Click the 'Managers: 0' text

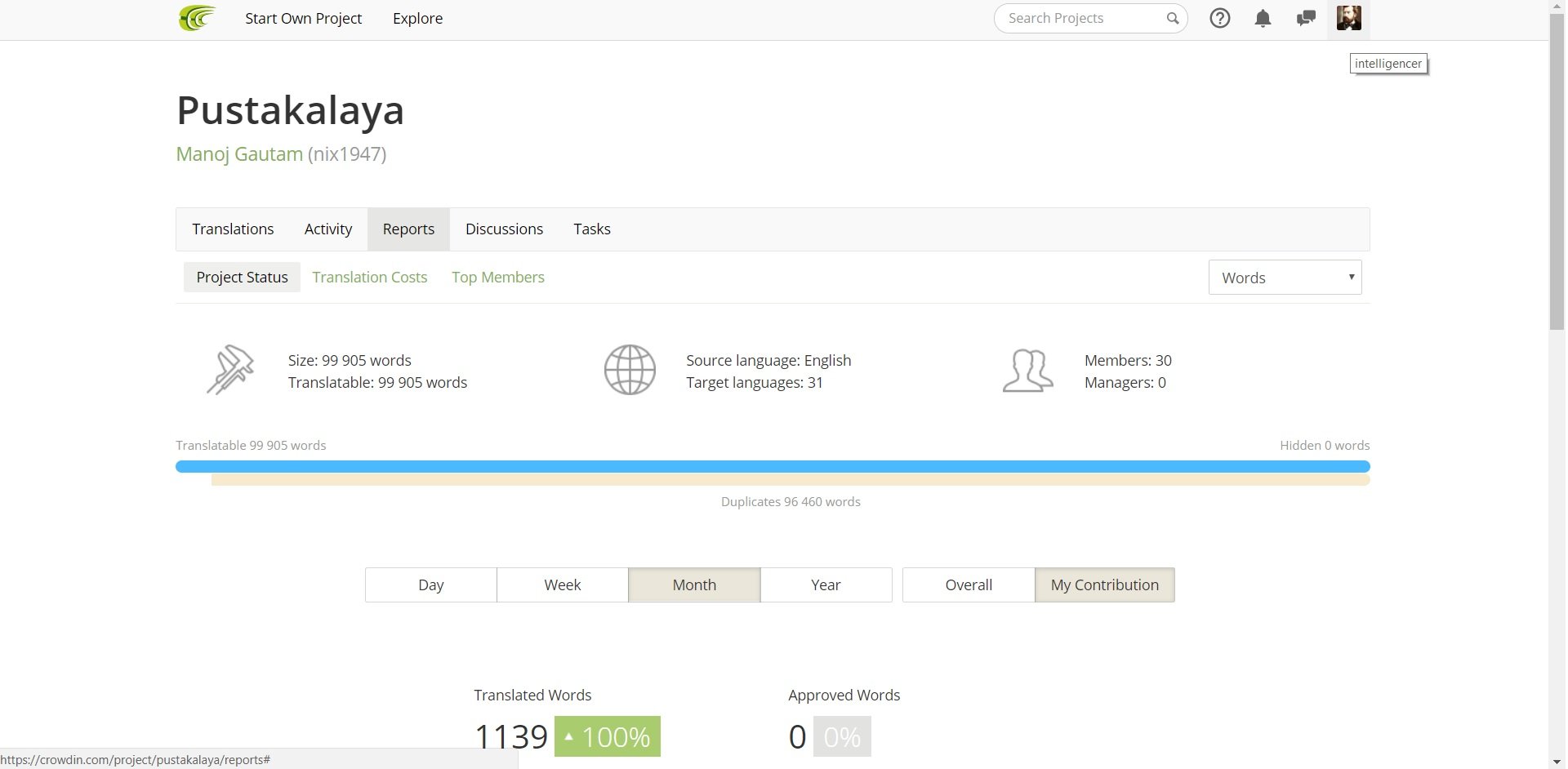coord(1125,383)
